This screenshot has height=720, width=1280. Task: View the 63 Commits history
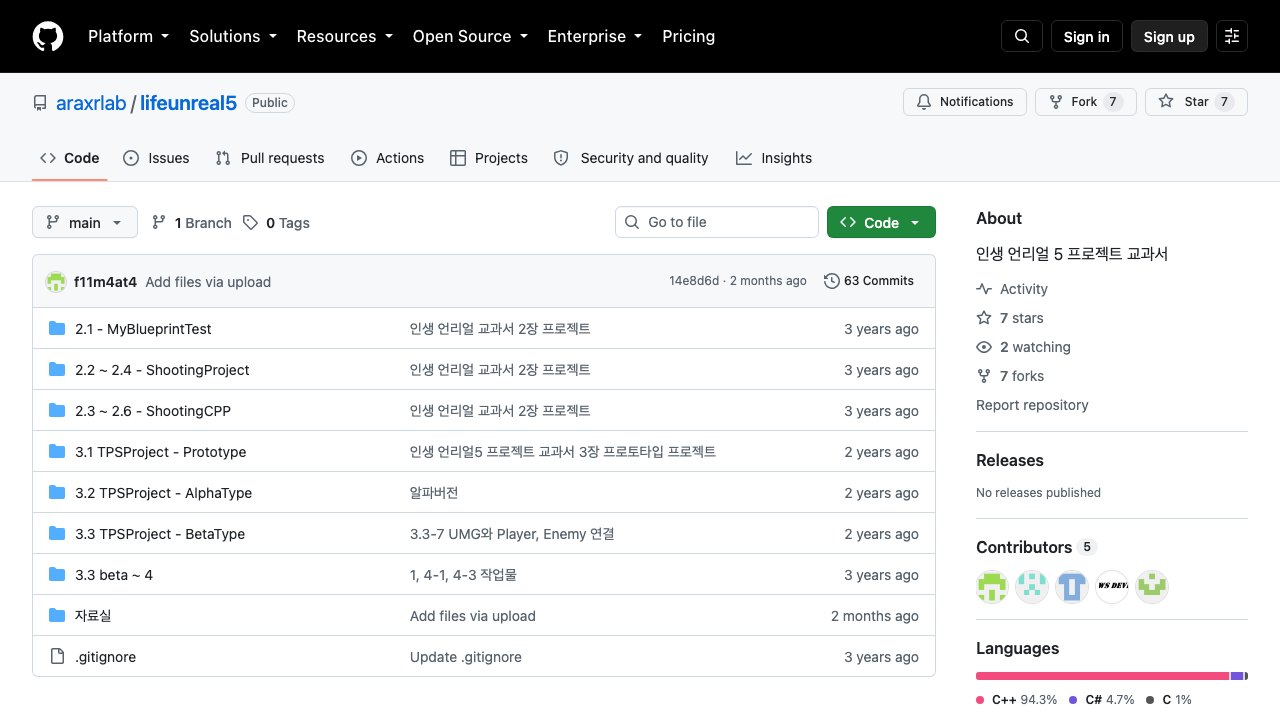(x=869, y=281)
